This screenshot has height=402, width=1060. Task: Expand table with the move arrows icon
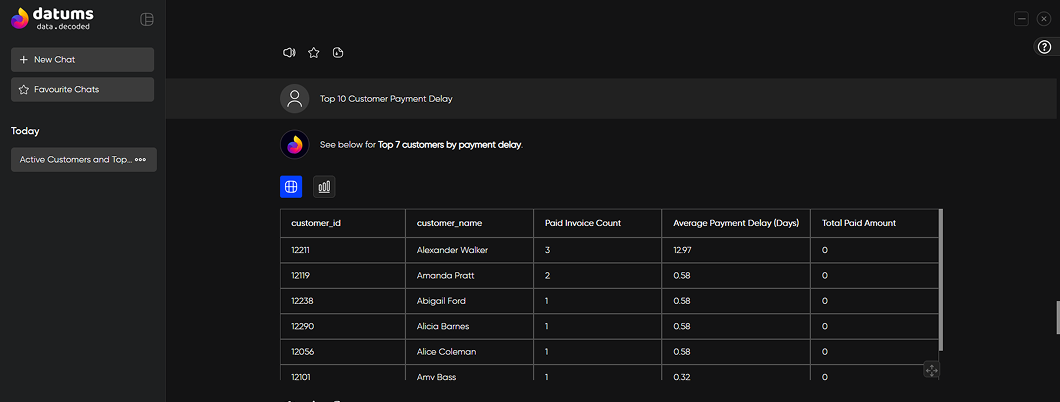pyautogui.click(x=931, y=370)
